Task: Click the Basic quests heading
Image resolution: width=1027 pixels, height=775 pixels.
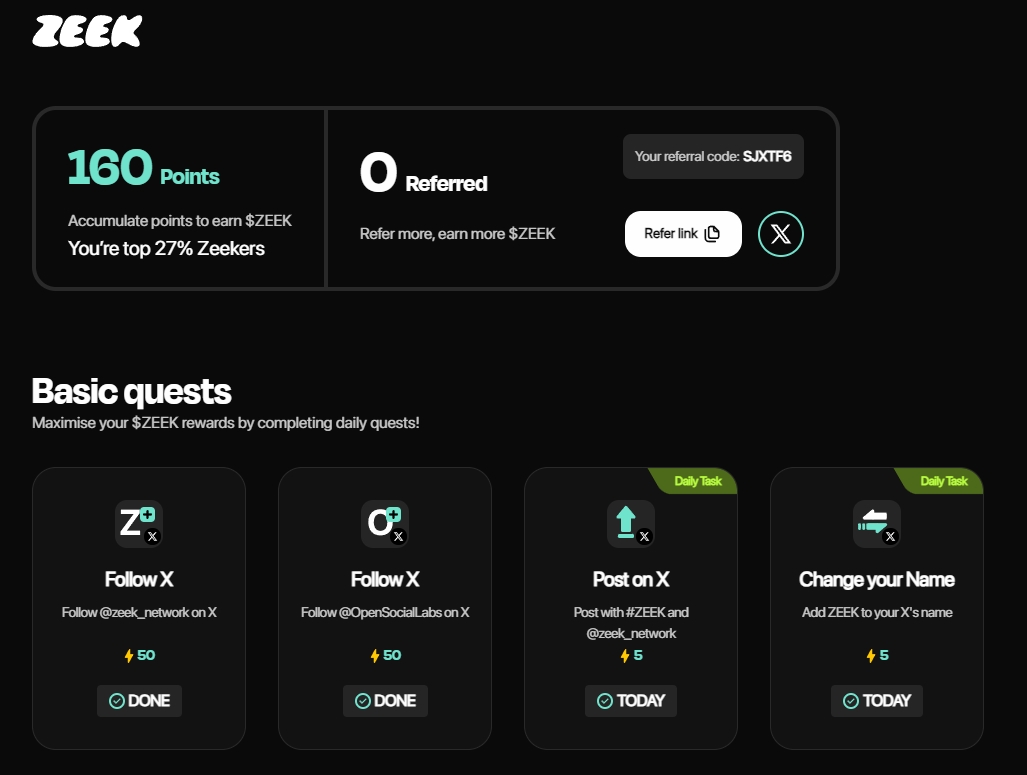Action: [x=132, y=391]
